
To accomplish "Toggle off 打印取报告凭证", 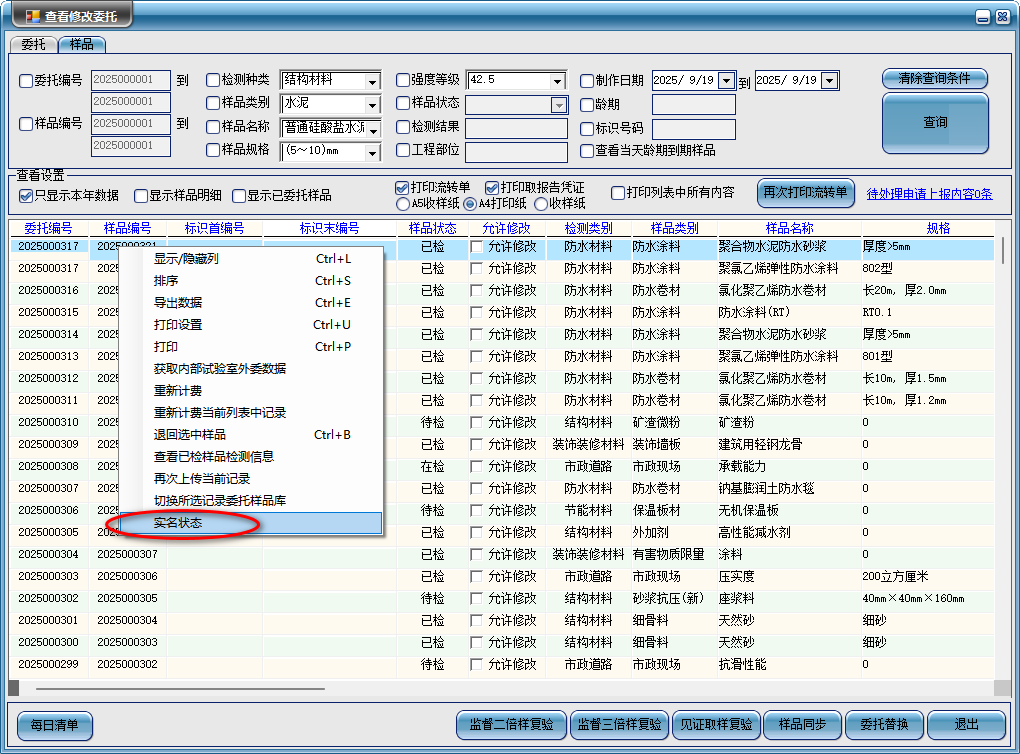I will click(x=491, y=187).
